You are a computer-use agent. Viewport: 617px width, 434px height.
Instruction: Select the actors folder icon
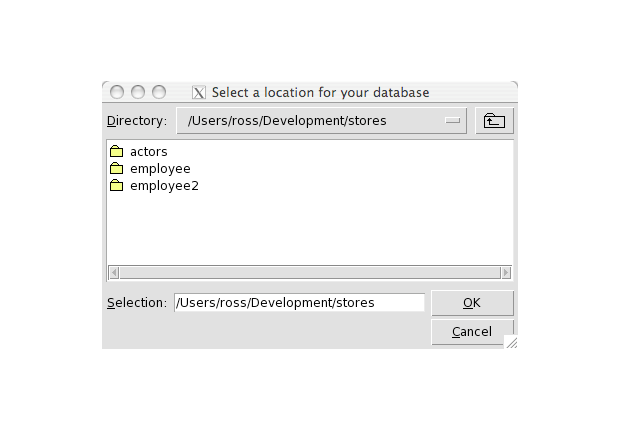(116, 152)
